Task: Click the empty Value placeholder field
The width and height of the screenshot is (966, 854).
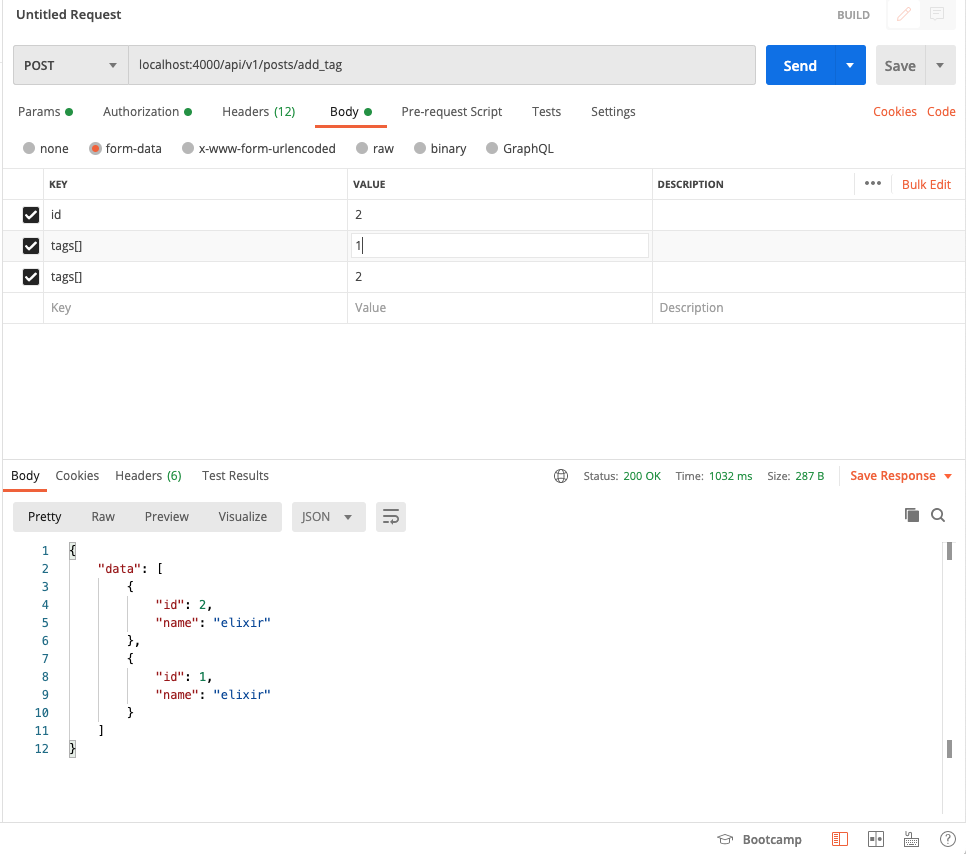Action: (500, 307)
